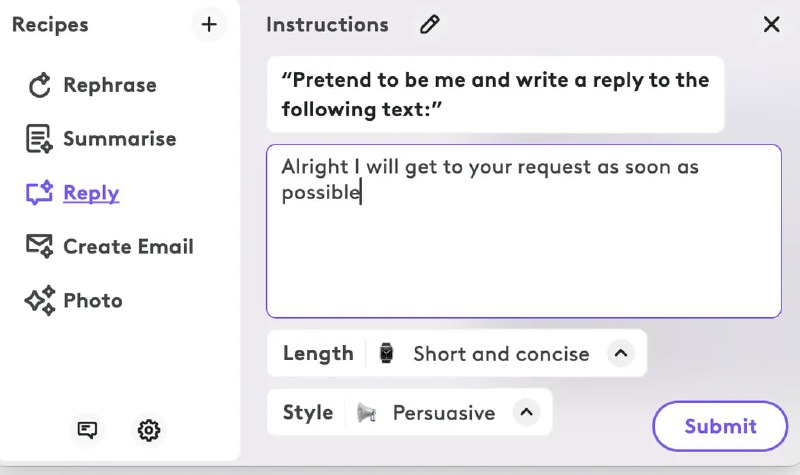Expand the Style dropdown chevron
This screenshot has width=800, height=475.
[x=526, y=413]
